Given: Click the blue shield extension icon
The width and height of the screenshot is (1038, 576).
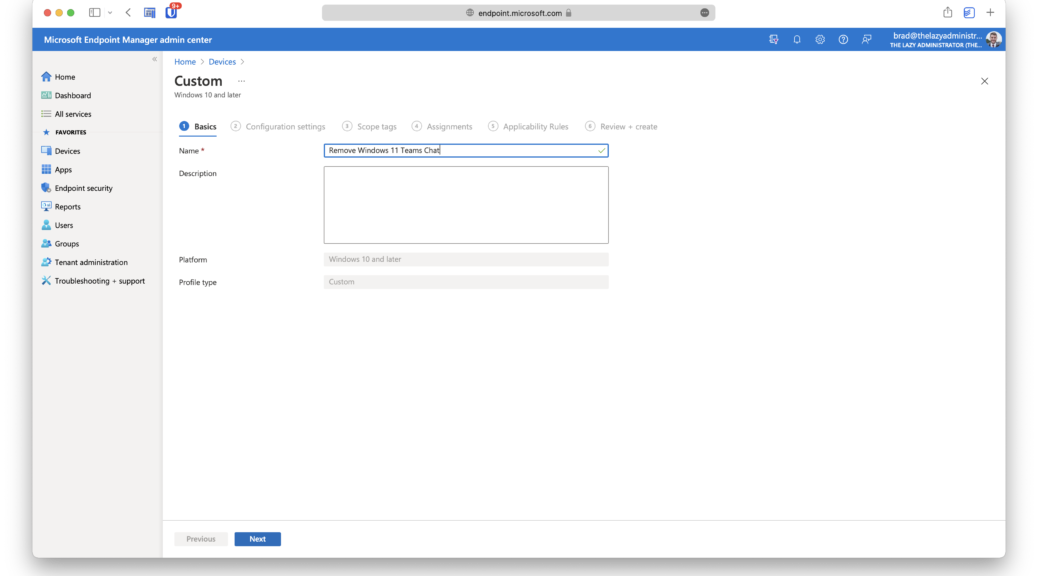Looking at the screenshot, I should (x=171, y=12).
